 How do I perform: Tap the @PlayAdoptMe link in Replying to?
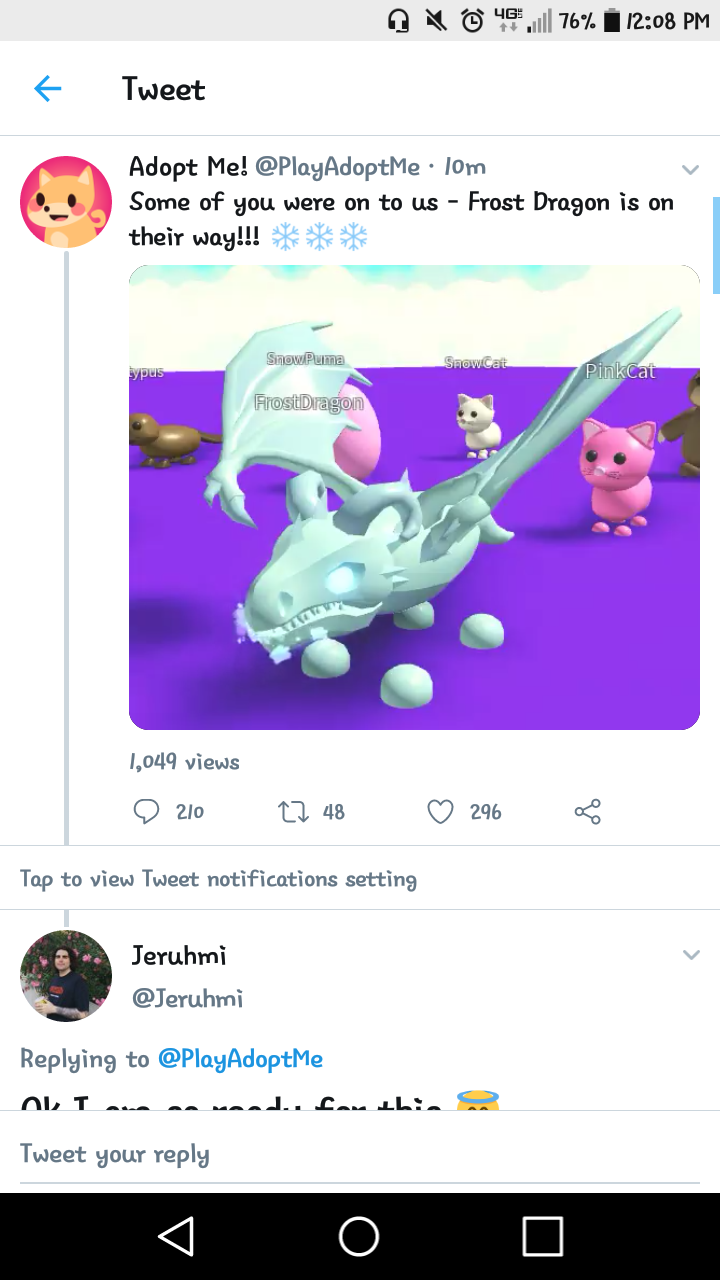(x=240, y=1059)
